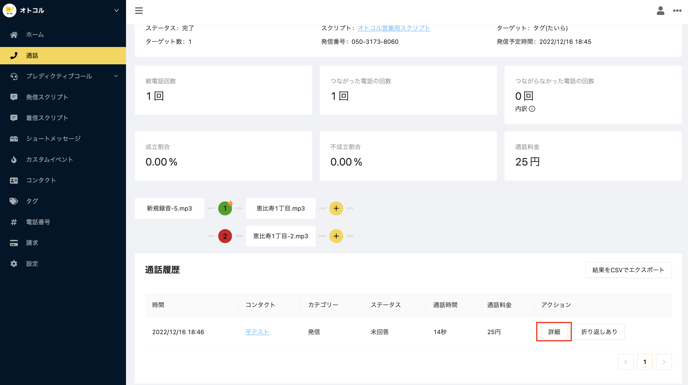This screenshot has width=688, height=385.
Task: Click the red number 2 branch node
Action: [x=225, y=236]
